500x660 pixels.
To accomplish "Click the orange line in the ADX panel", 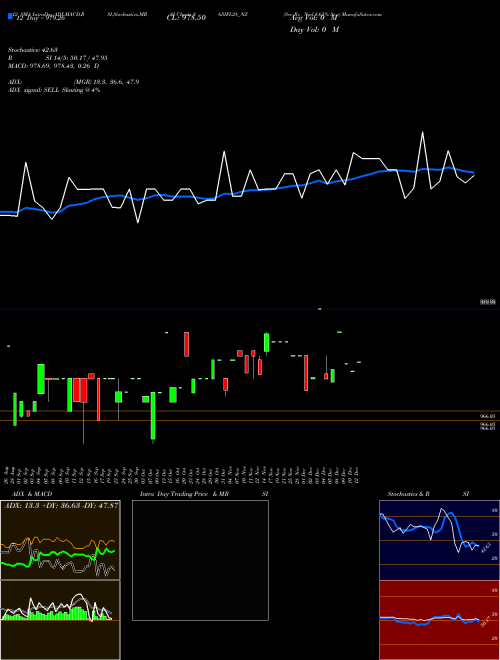I will click(x=59, y=542).
